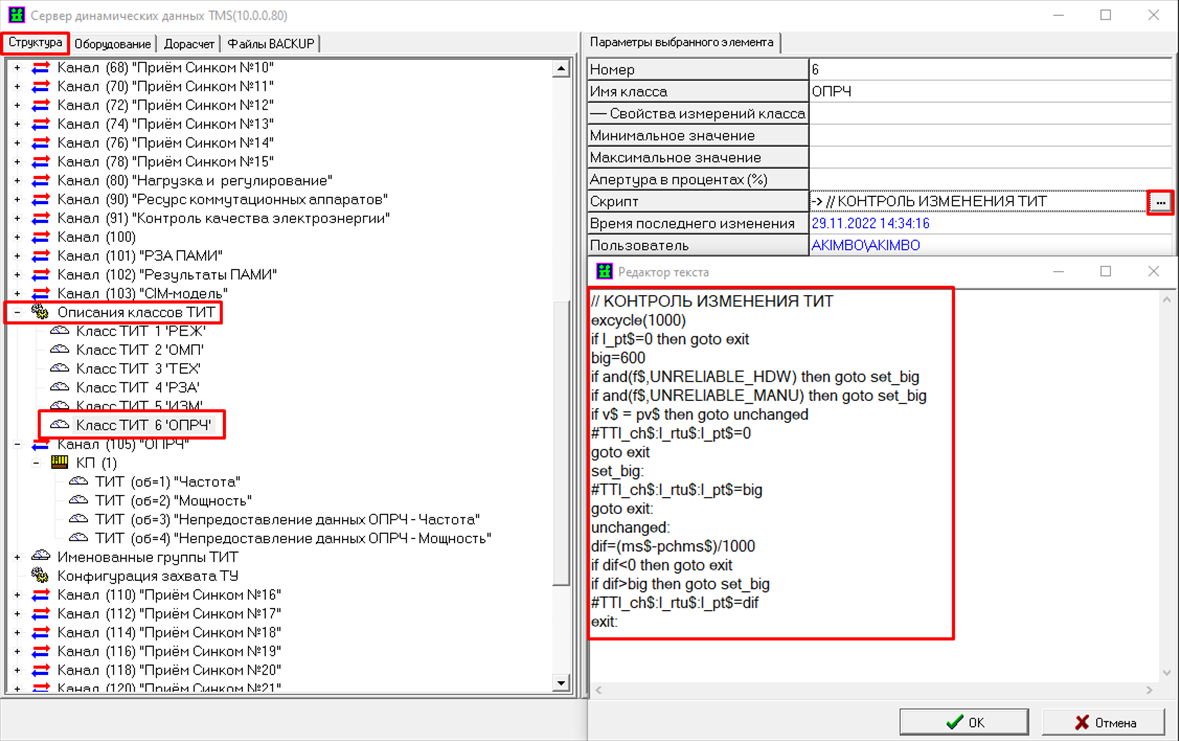Click the Редактор текста window title icon
Viewport: 1179px width, 741px height.
click(x=604, y=272)
